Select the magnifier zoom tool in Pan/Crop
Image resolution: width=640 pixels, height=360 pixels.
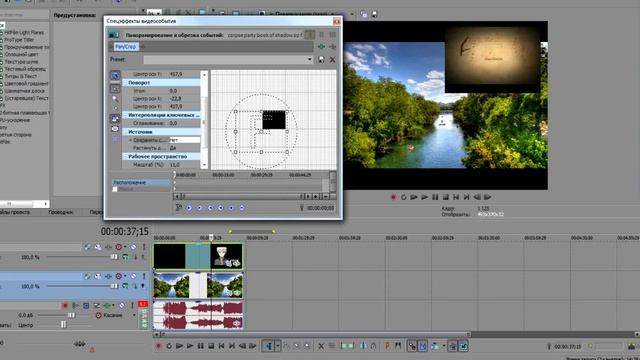[115, 98]
